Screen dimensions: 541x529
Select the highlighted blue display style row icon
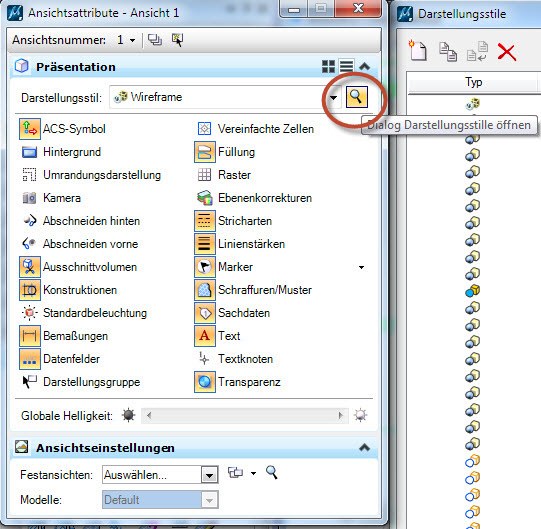(472, 291)
